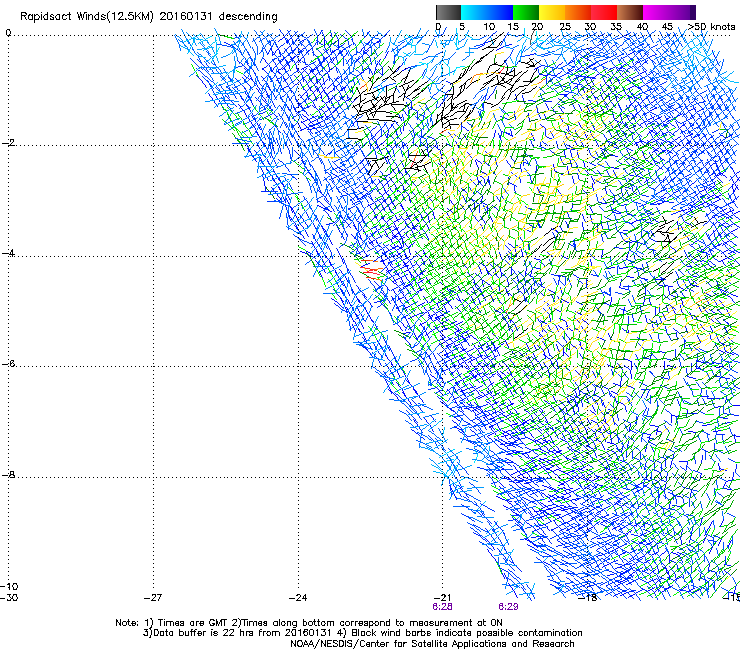The height and width of the screenshot is (650, 740).
Task: Click the '>50 knots' legend label
Action: tap(711, 27)
